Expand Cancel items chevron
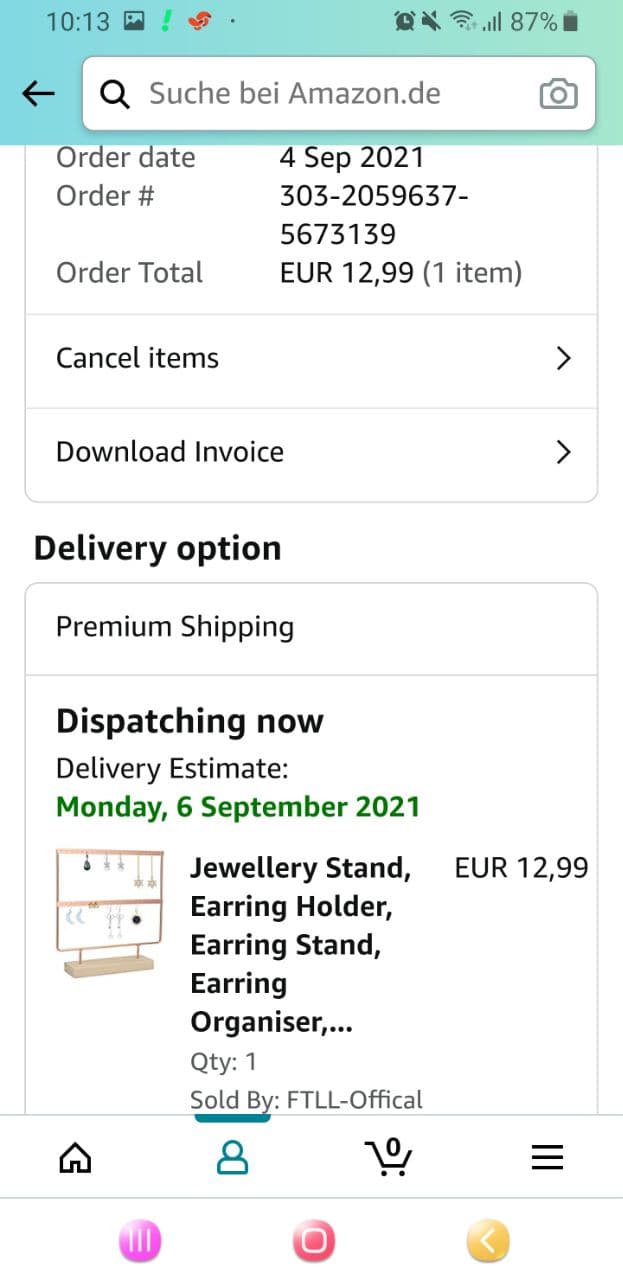The width and height of the screenshot is (623, 1280). tap(563, 359)
